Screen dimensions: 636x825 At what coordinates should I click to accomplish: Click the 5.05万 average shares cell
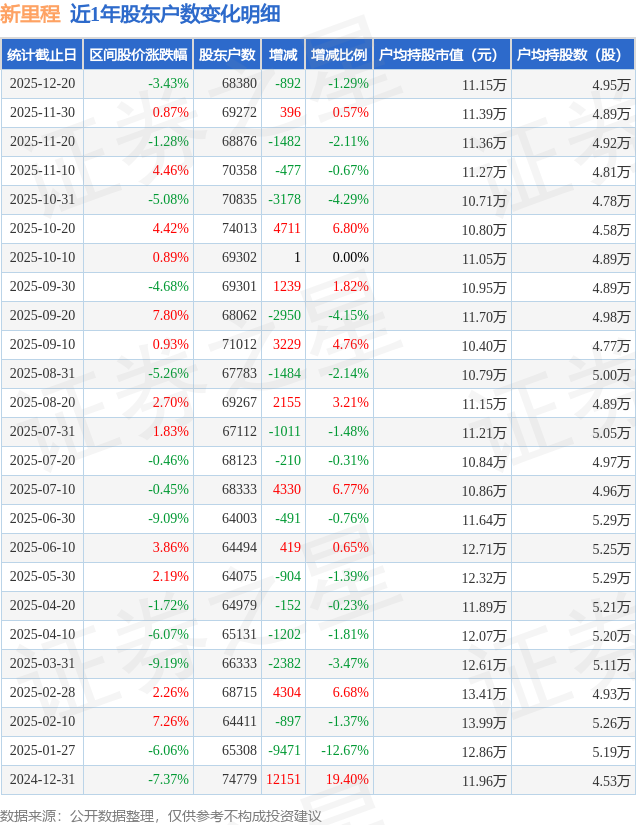[x=611, y=432]
